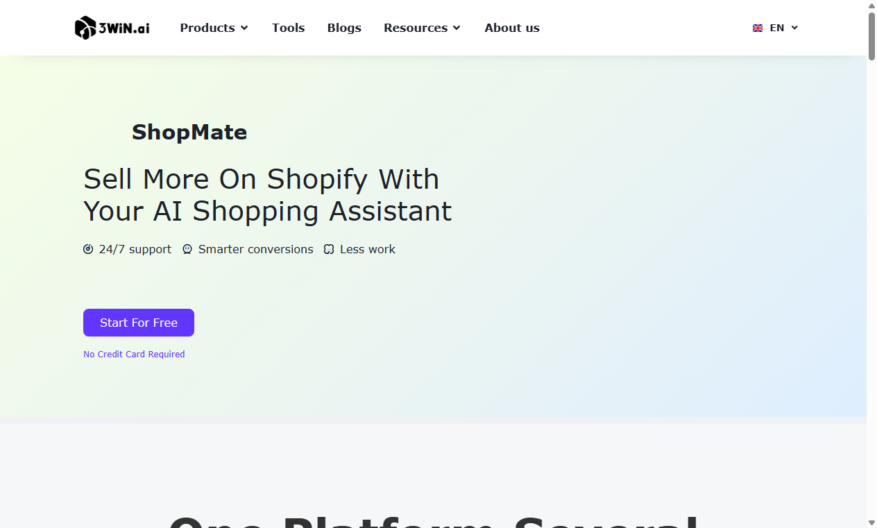877x528 pixels.
Task: Go to the Blogs page
Action: coord(344,28)
